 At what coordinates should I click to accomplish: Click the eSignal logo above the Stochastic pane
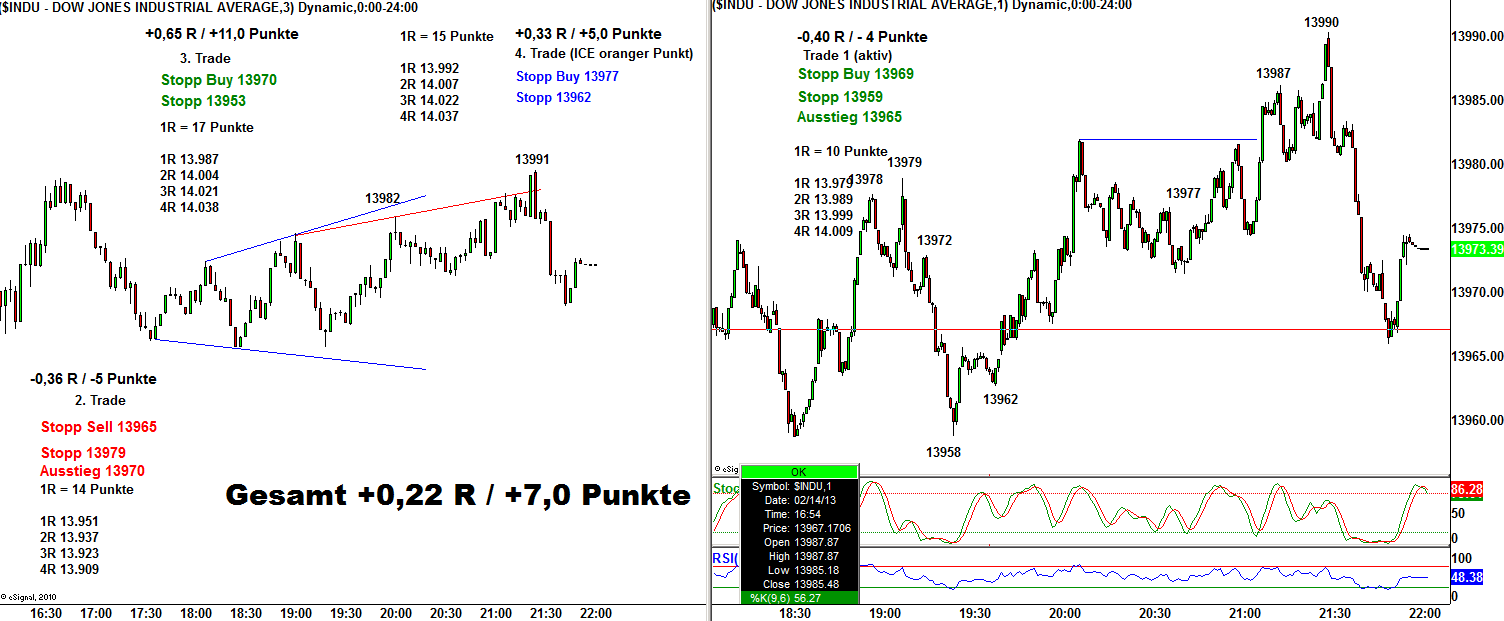pos(726,468)
